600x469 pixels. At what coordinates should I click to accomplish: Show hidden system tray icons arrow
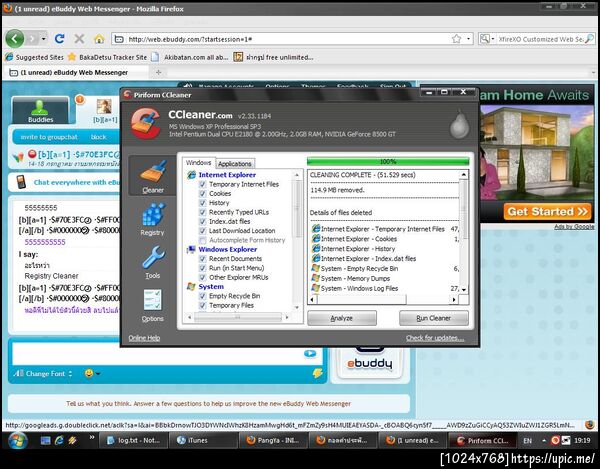coord(544,440)
